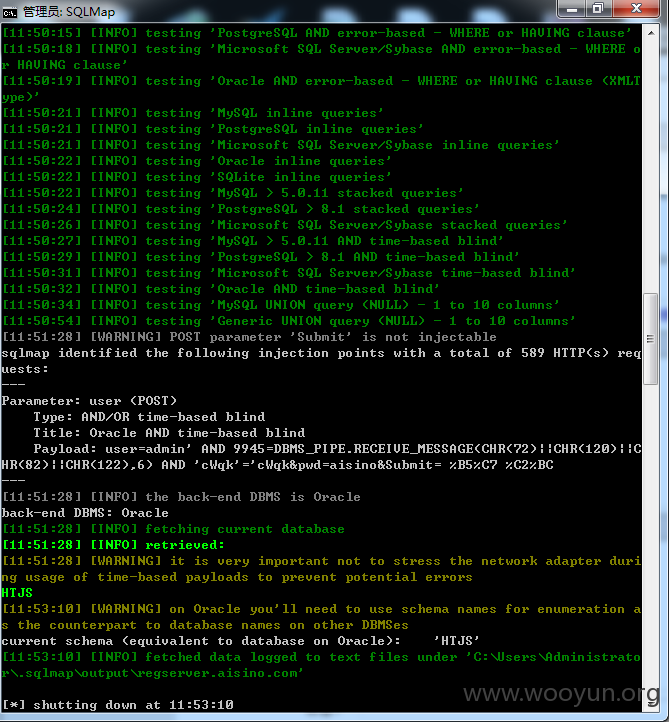Viewport: 669px width, 722px height.
Task: Minimize the SQLMap console window
Action: (571, 9)
